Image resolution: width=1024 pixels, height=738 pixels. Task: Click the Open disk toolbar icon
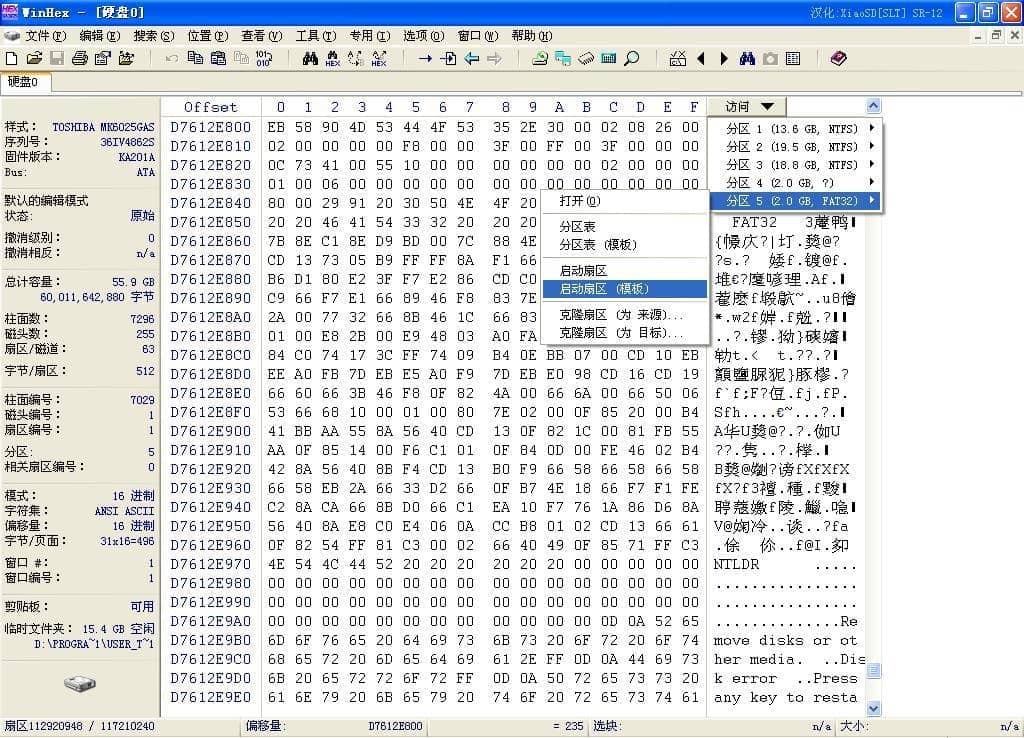[540, 59]
